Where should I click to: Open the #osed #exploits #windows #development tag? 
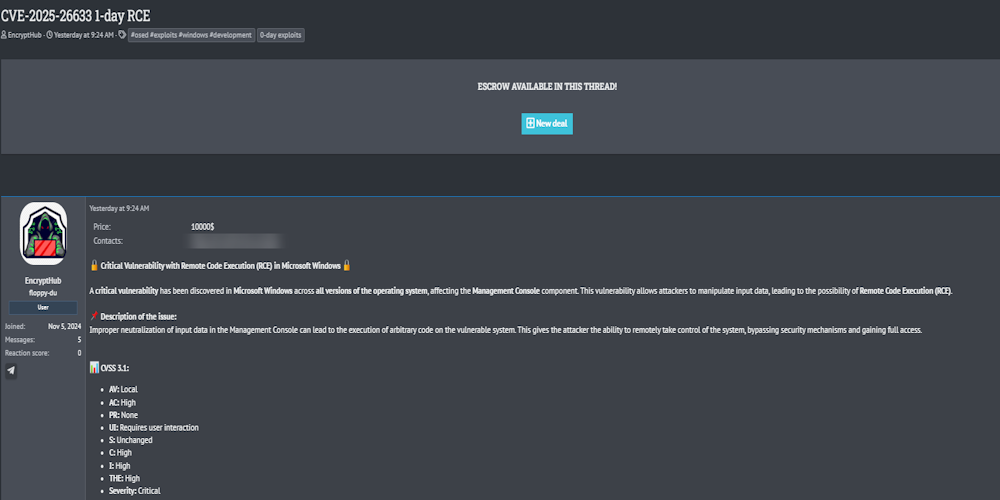[x=190, y=35]
